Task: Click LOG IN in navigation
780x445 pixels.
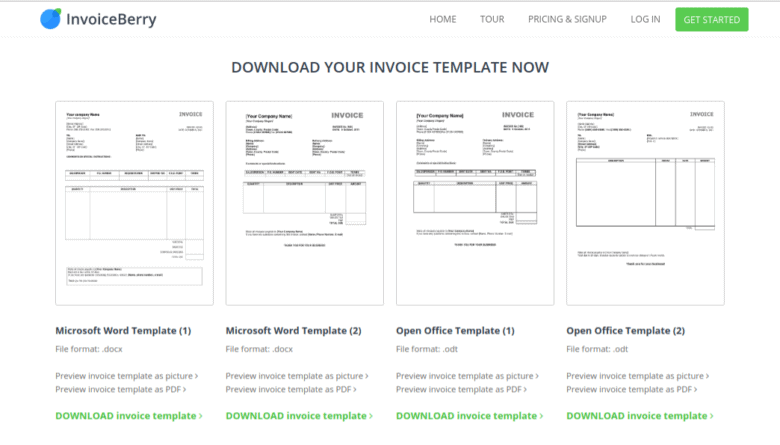Action: (645, 19)
